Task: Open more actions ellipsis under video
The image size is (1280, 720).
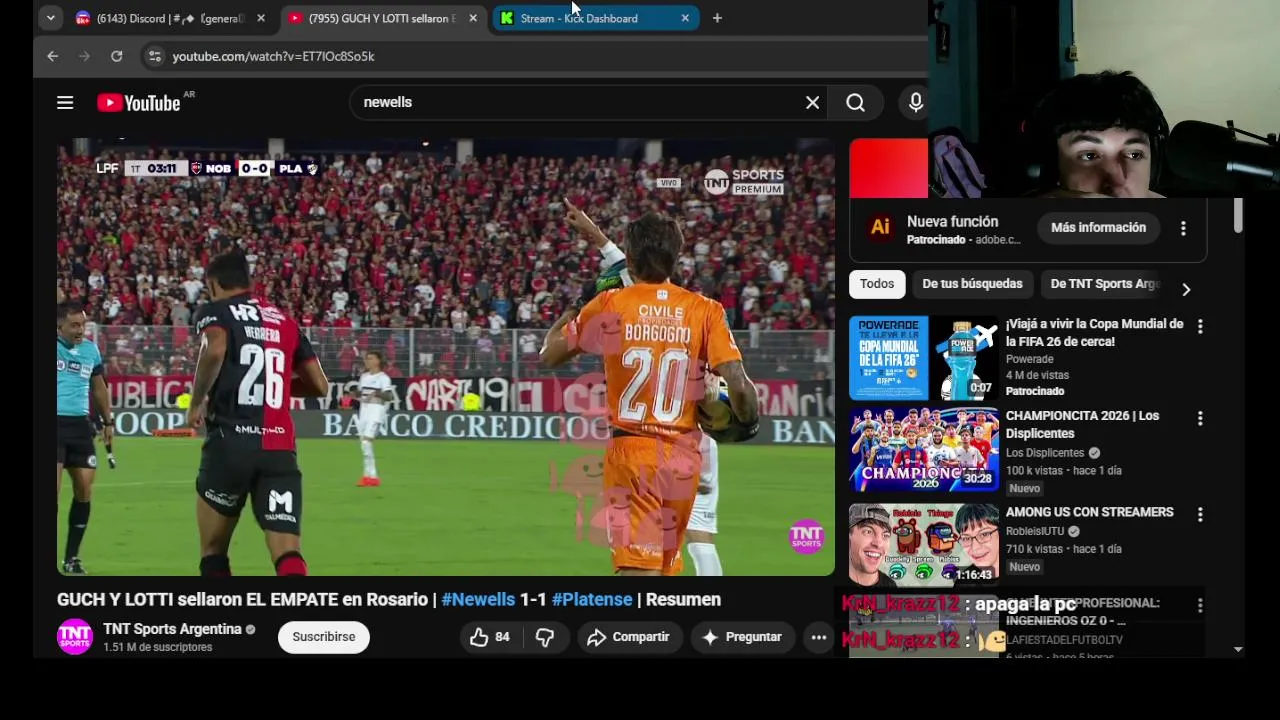Action: (818, 637)
